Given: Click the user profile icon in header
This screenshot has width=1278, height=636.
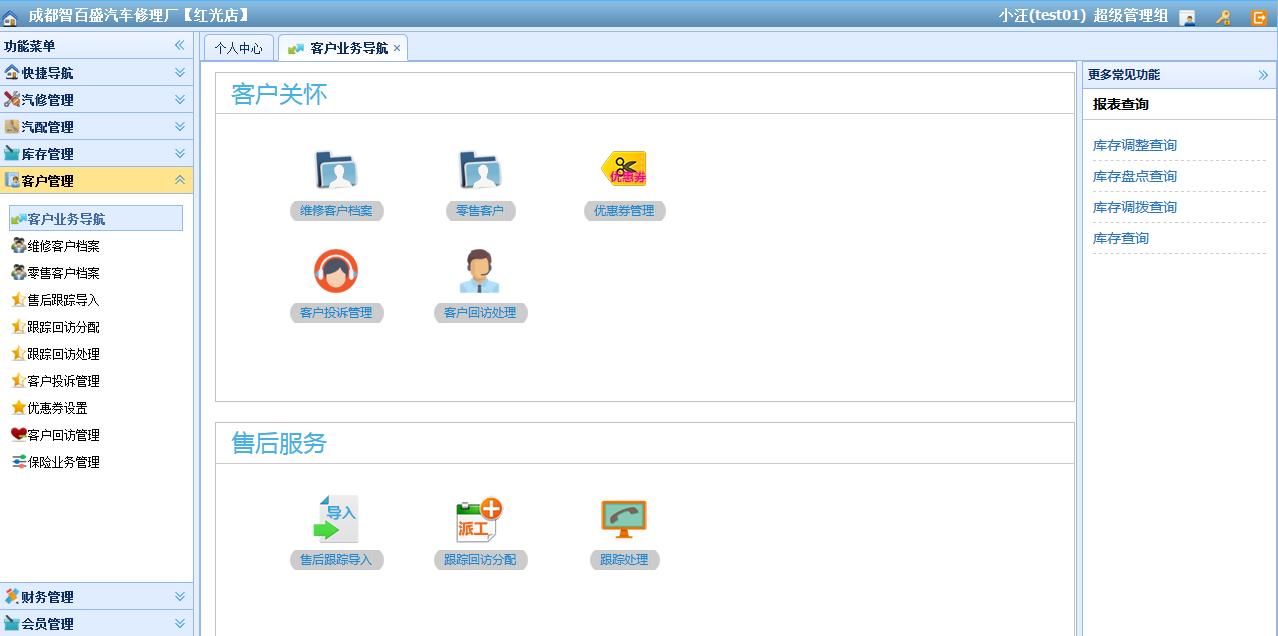Looking at the screenshot, I should [1188, 17].
